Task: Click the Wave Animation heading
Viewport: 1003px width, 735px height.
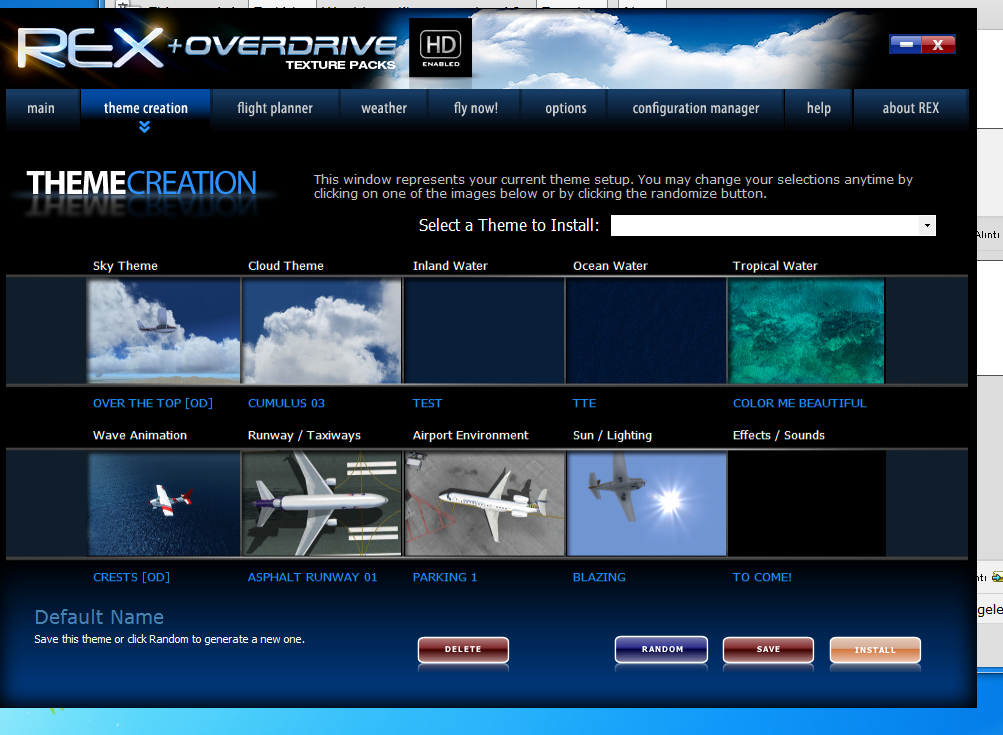Action: tap(140, 436)
